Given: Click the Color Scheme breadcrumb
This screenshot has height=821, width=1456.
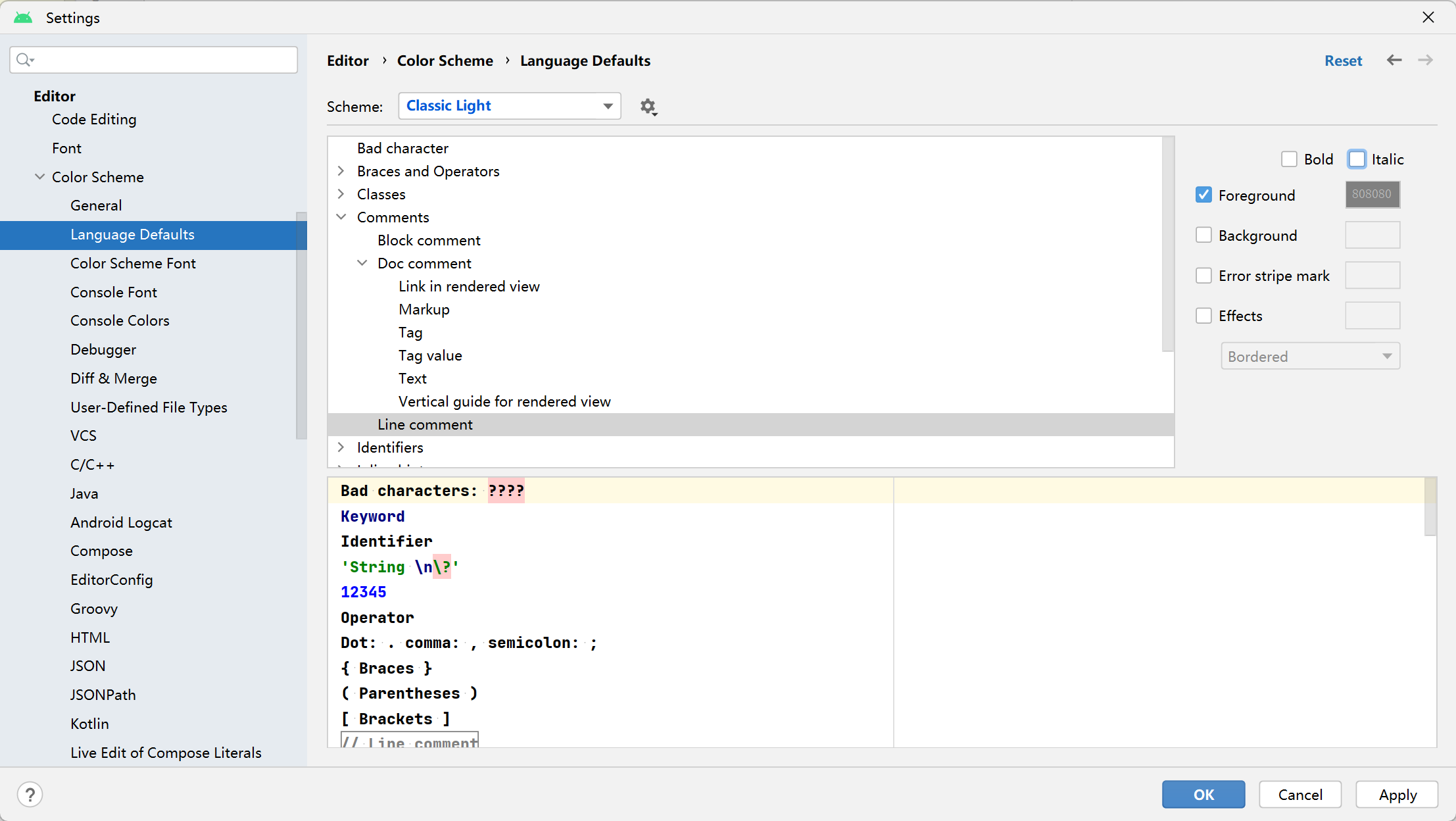Looking at the screenshot, I should coord(445,61).
